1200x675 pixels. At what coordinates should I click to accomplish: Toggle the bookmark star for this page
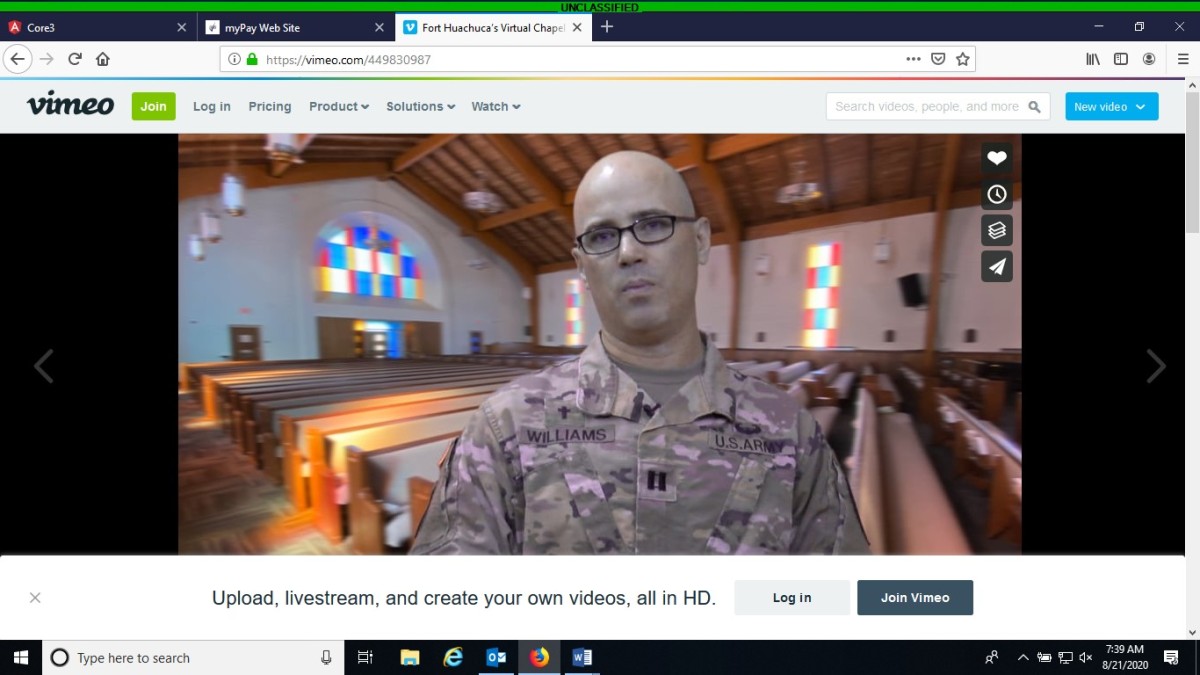click(962, 59)
